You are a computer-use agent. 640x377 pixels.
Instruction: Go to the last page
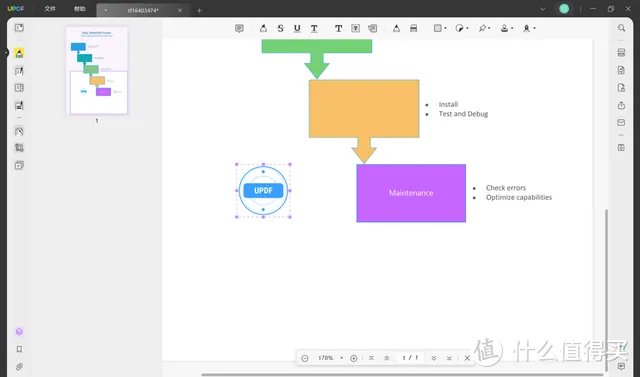(x=449, y=358)
